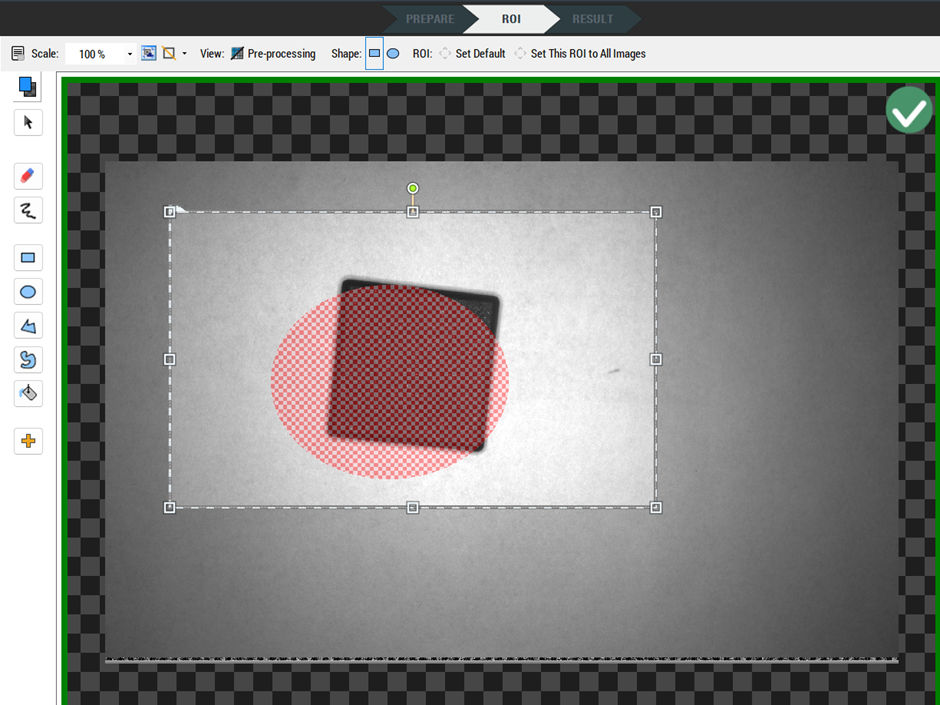This screenshot has width=940, height=705.
Task: Click the left-middle ROI edge handle
Action: (x=170, y=359)
